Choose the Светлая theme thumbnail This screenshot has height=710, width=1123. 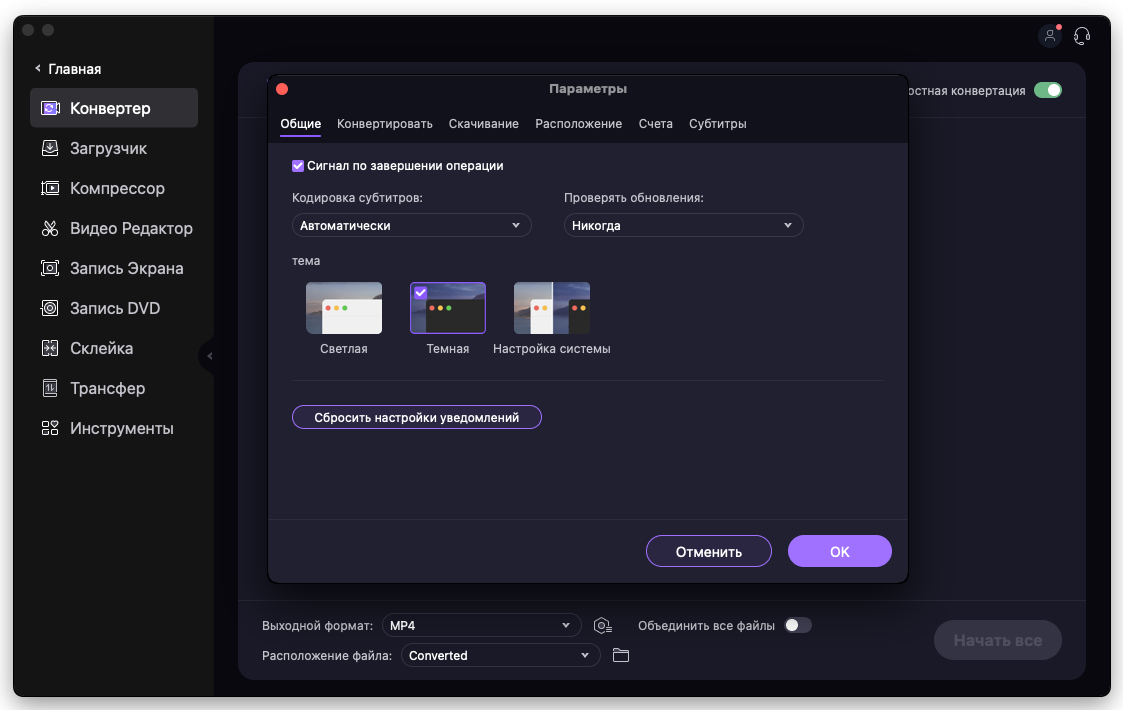tap(344, 308)
